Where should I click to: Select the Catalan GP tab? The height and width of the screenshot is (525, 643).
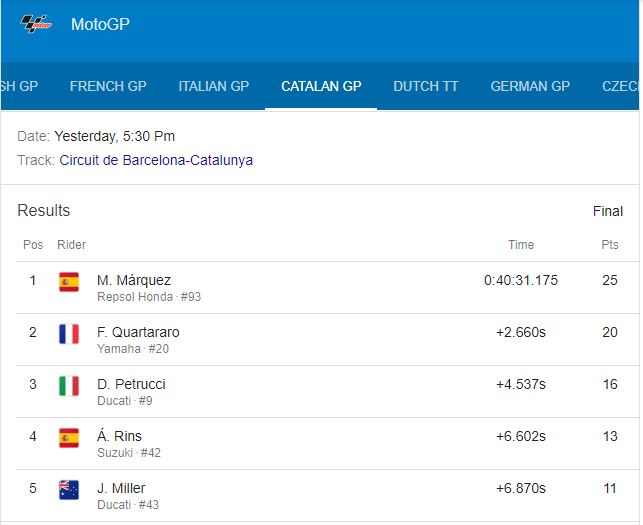click(x=321, y=87)
